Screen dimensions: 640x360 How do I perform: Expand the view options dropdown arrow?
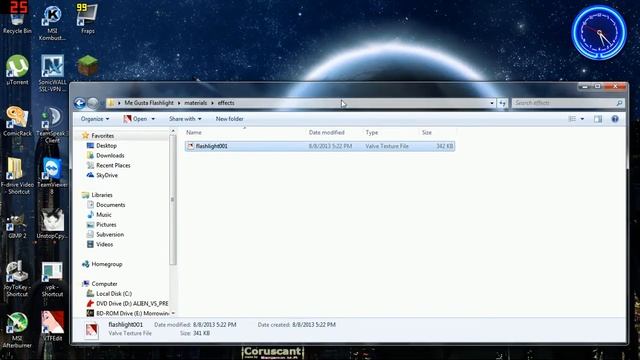click(582, 119)
